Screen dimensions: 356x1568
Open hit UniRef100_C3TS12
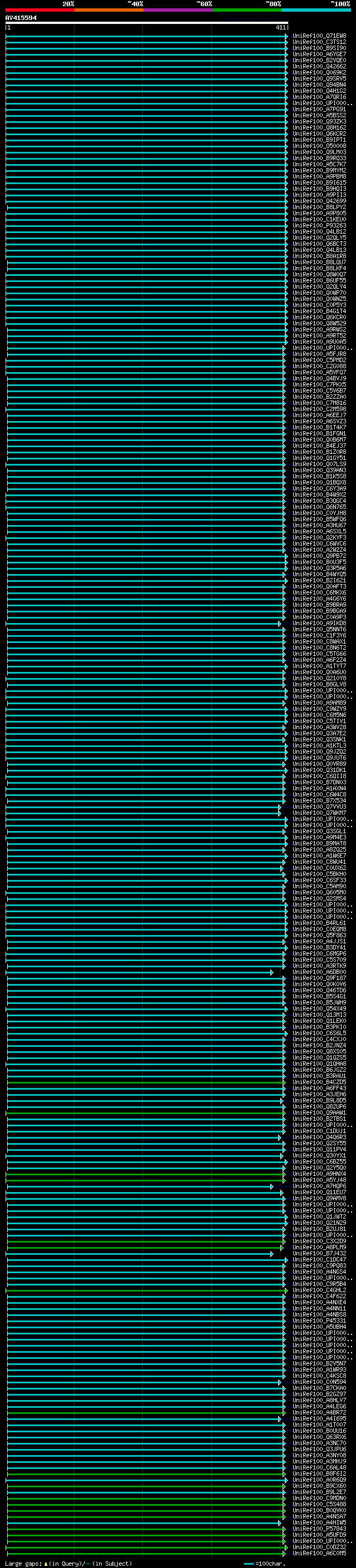point(319,42)
